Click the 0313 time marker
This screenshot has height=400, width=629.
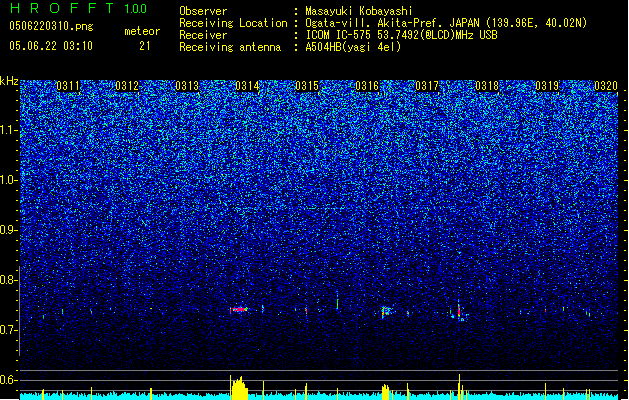(187, 86)
